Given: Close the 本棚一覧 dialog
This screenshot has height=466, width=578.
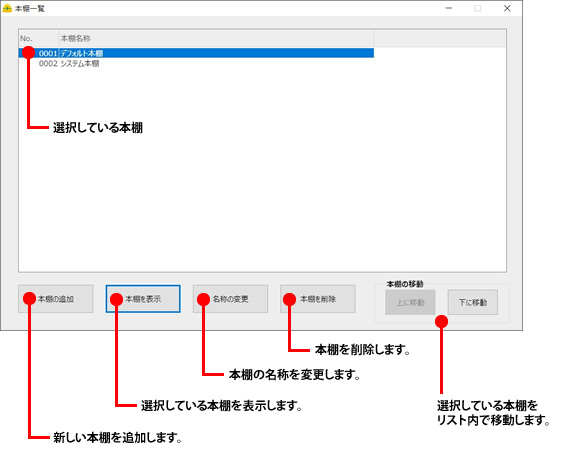Looking at the screenshot, I should [507, 8].
